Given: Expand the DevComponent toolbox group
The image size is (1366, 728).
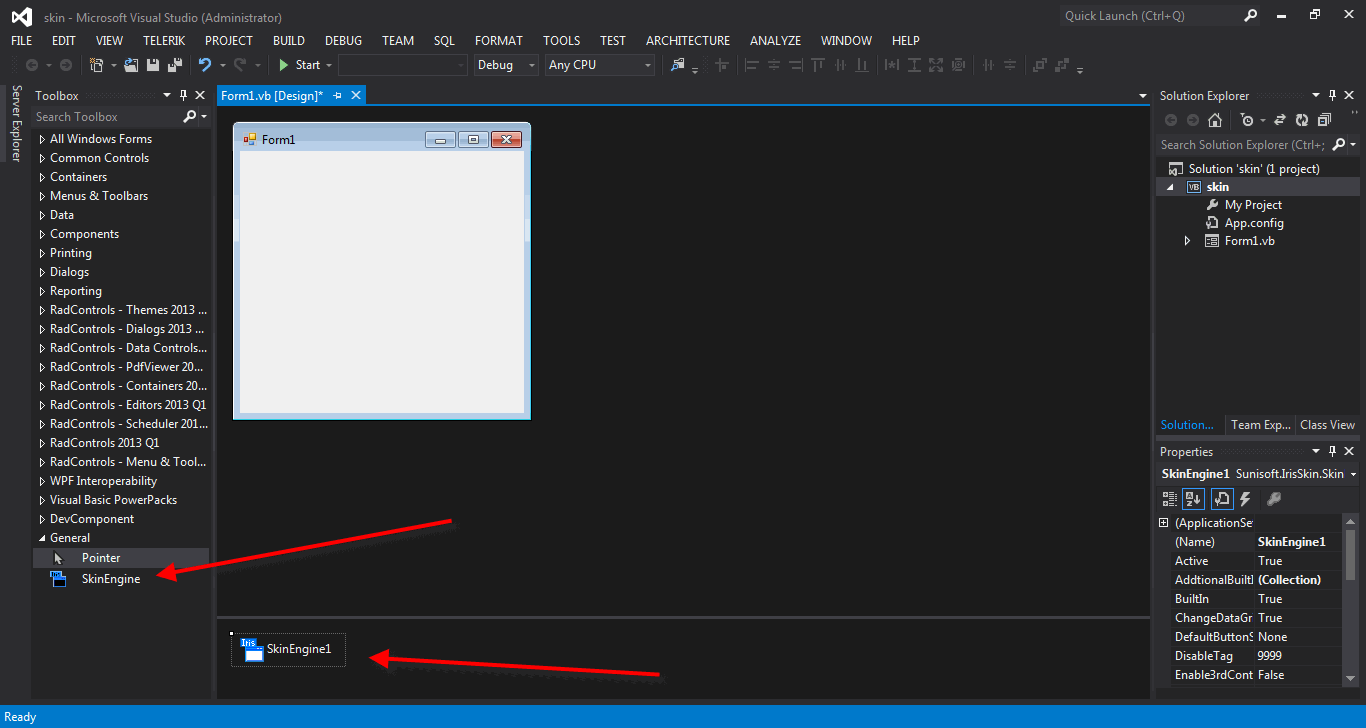Looking at the screenshot, I should [x=42, y=519].
